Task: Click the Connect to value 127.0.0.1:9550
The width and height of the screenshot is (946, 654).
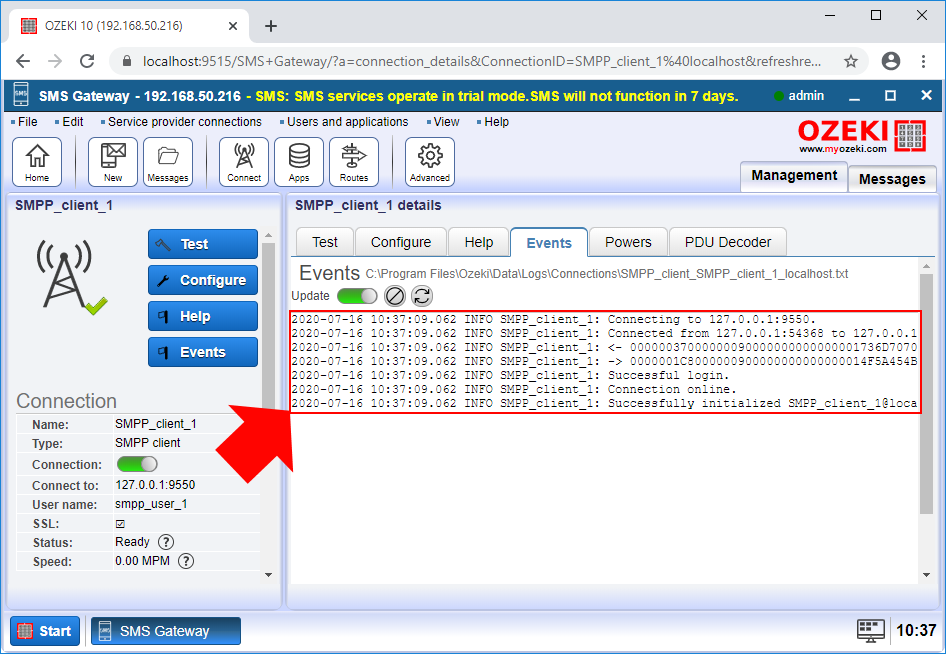Action: click(x=155, y=484)
